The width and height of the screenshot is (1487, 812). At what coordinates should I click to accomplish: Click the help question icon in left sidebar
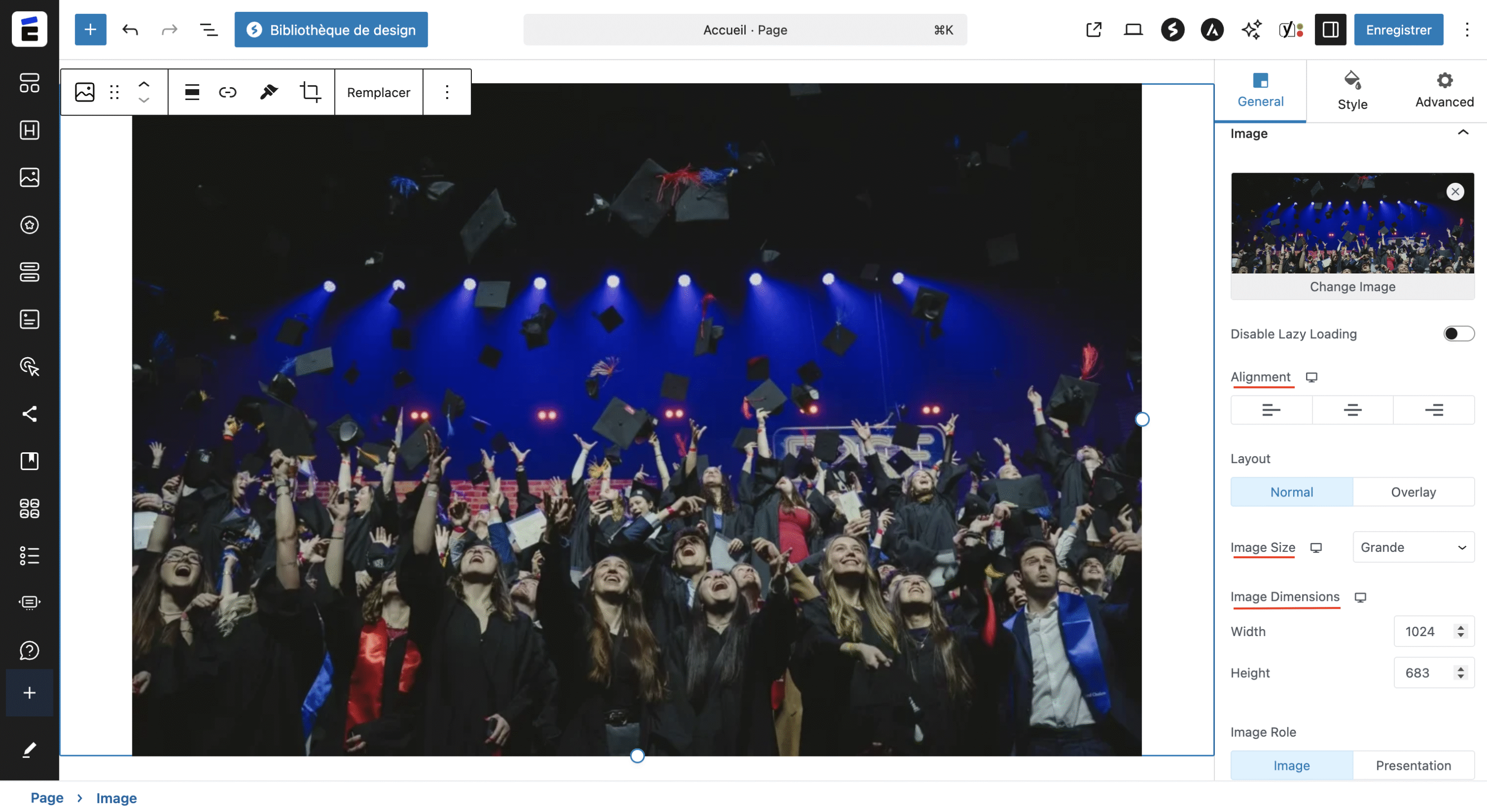(x=29, y=650)
